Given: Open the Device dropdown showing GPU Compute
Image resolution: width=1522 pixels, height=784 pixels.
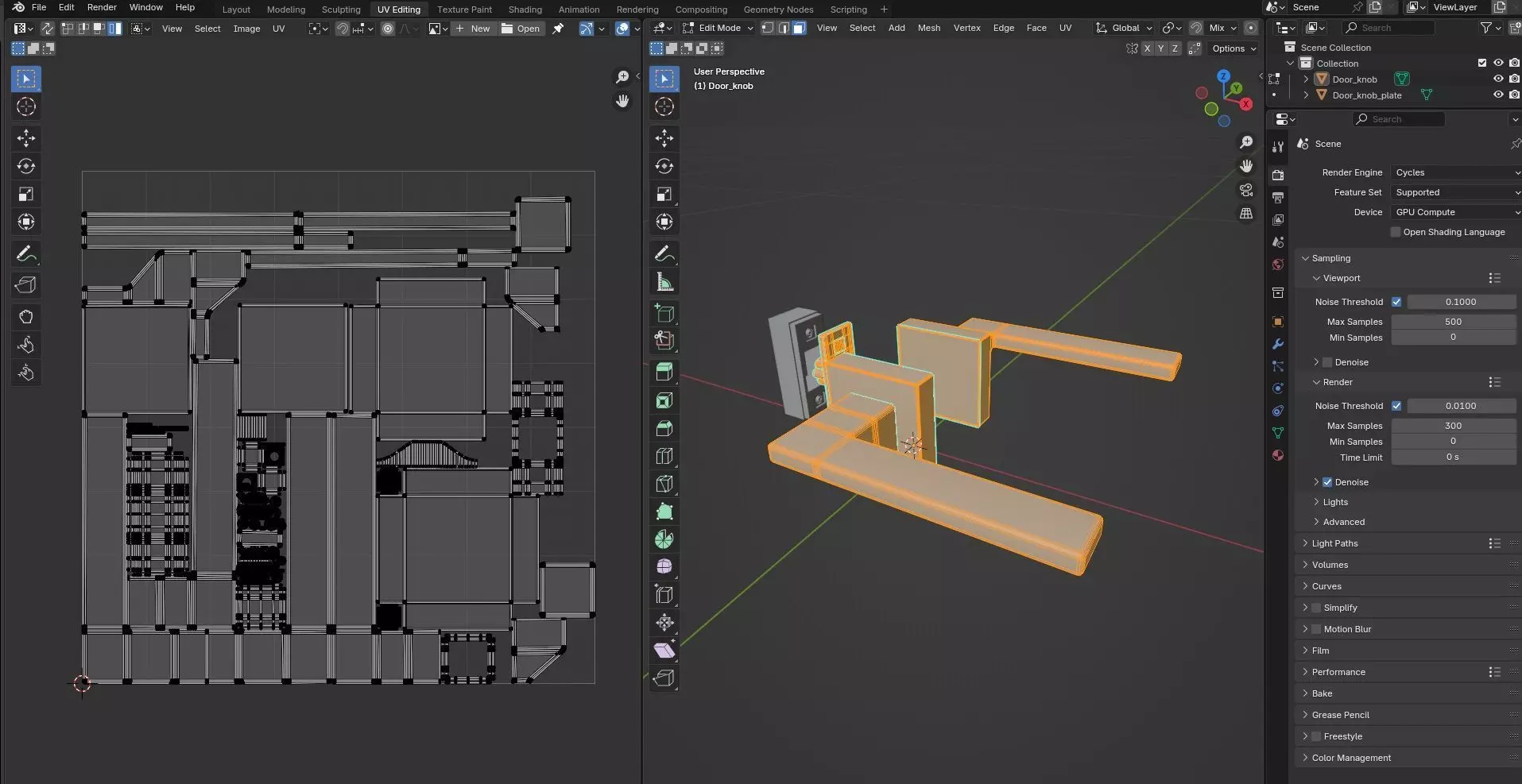Looking at the screenshot, I should click(x=1455, y=212).
